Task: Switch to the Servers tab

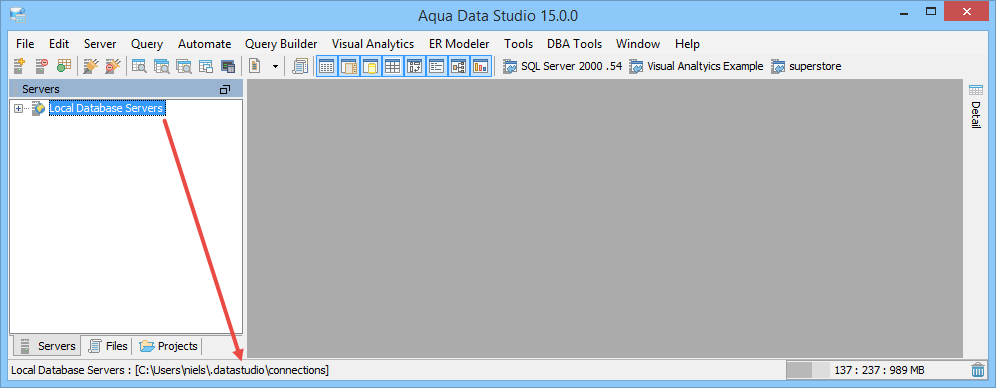Action: click(47, 346)
